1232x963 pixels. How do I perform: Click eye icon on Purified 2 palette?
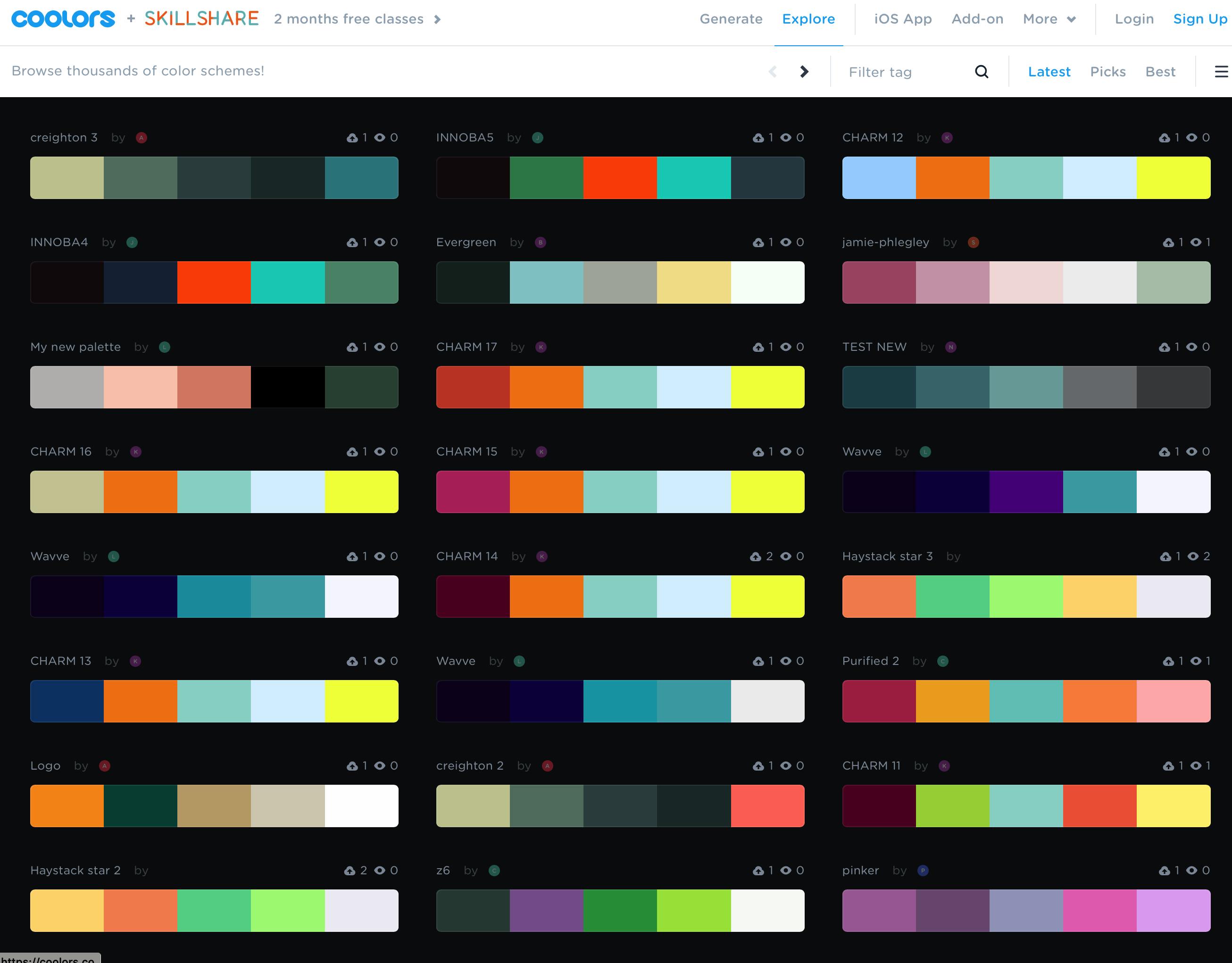[1195, 661]
